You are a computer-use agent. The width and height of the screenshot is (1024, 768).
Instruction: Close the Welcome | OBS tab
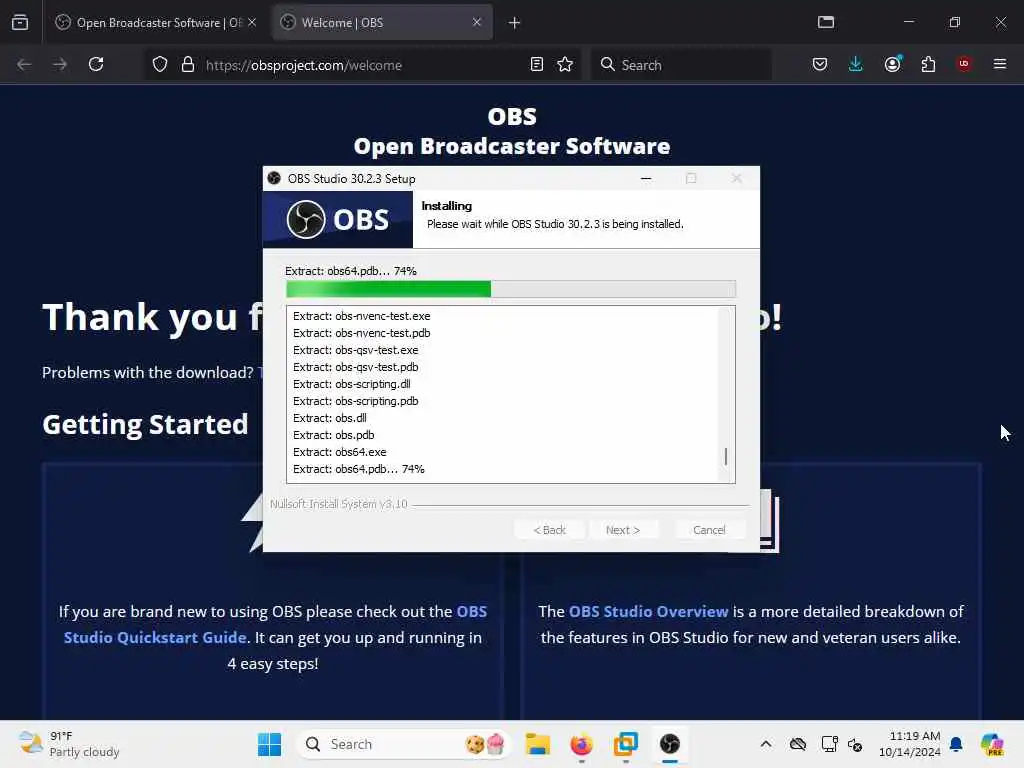click(x=477, y=22)
